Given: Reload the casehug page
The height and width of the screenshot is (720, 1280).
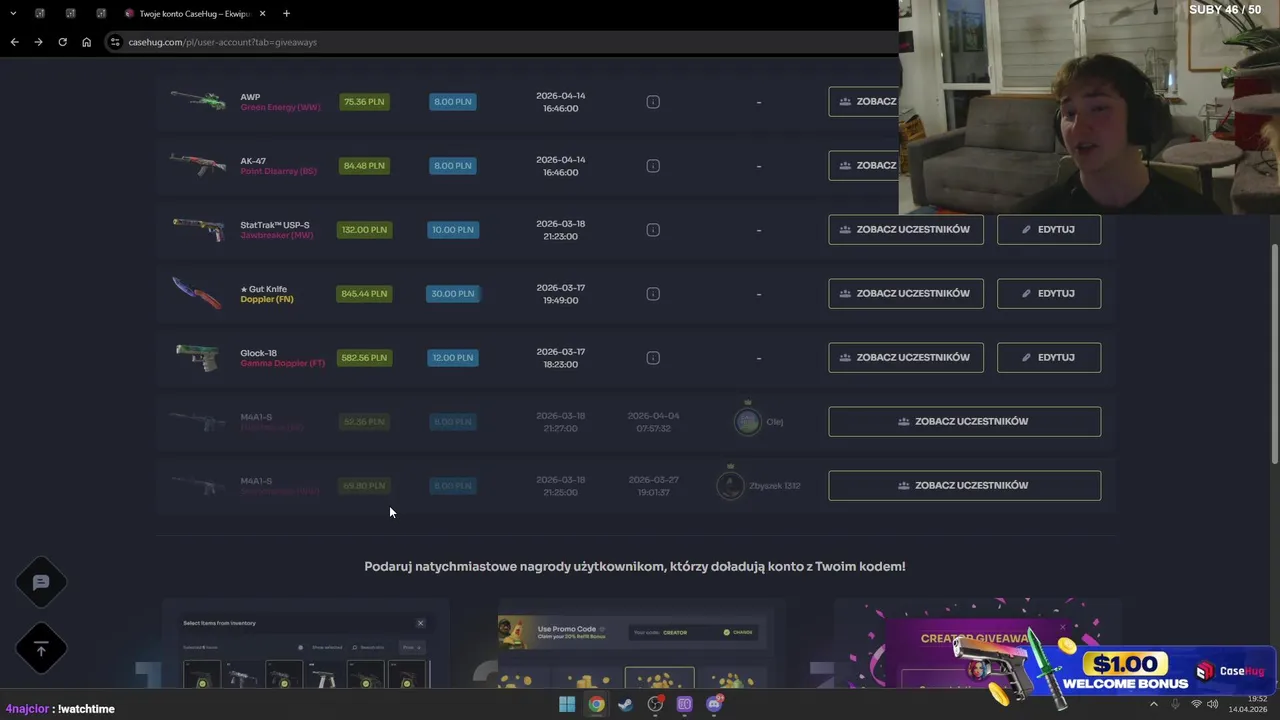Looking at the screenshot, I should (x=62, y=42).
